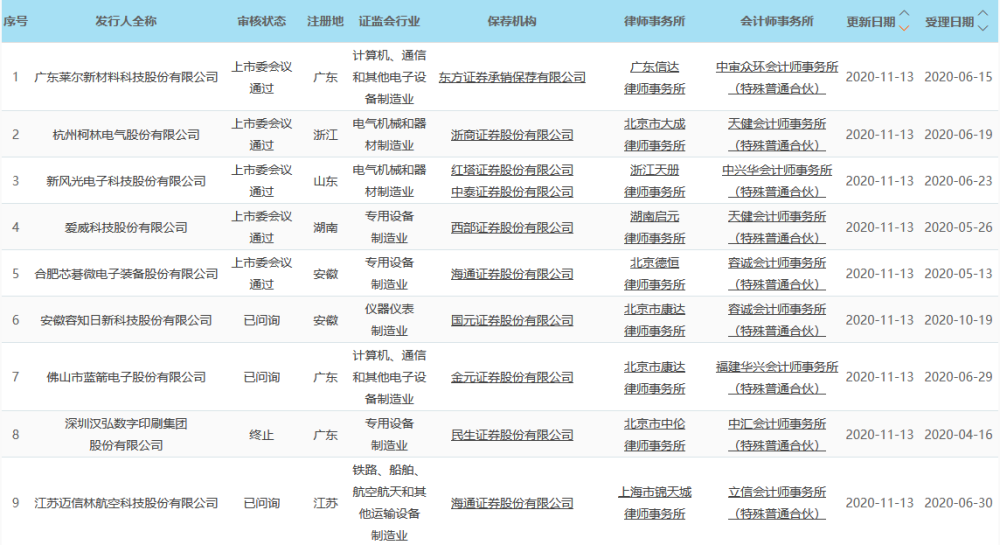The height and width of the screenshot is (545, 1000).
Task: Open sponsor link 金元证券股份有限公司
Action: [512, 377]
